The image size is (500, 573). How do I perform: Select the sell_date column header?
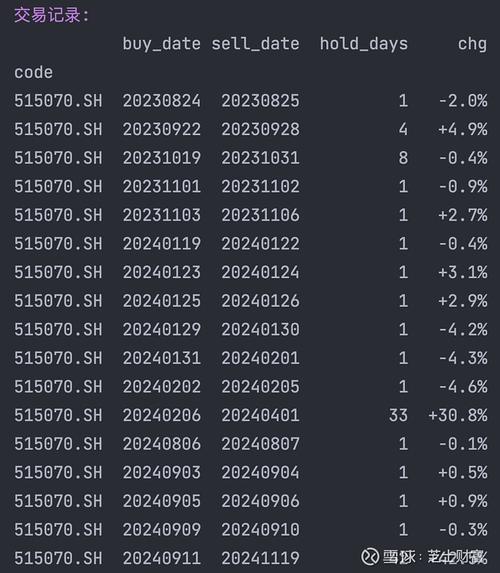point(255,44)
